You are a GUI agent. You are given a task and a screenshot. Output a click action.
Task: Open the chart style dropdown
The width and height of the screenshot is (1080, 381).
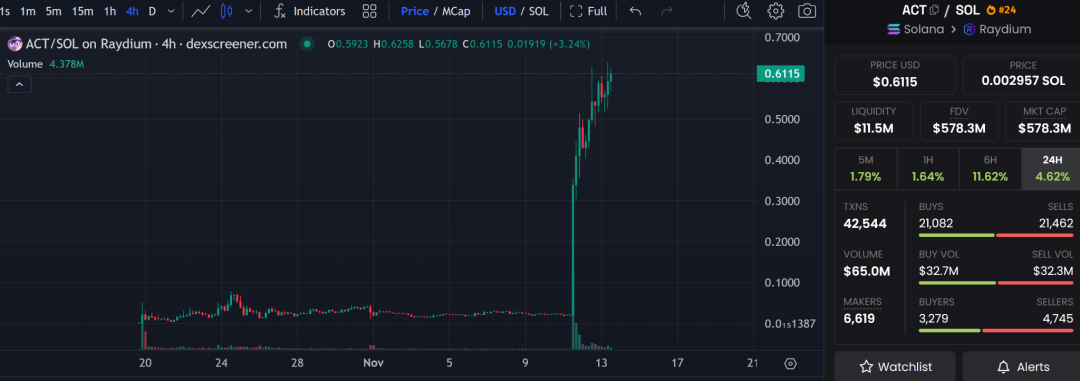click(248, 11)
